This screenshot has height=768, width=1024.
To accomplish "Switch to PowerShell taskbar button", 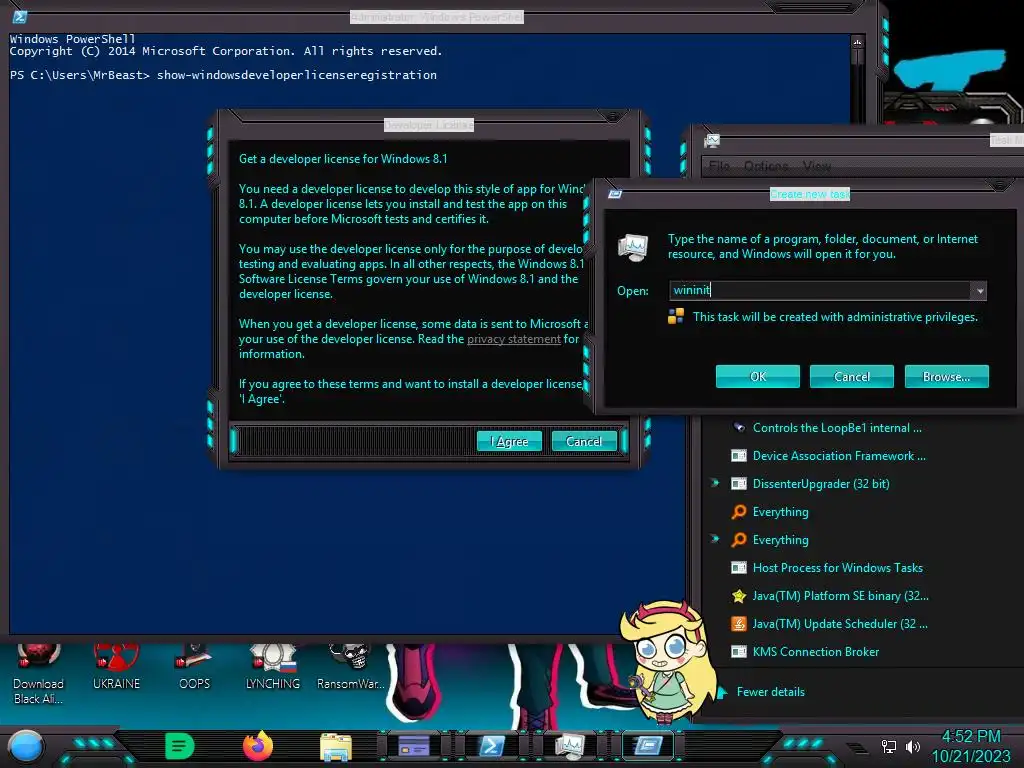I will point(492,745).
